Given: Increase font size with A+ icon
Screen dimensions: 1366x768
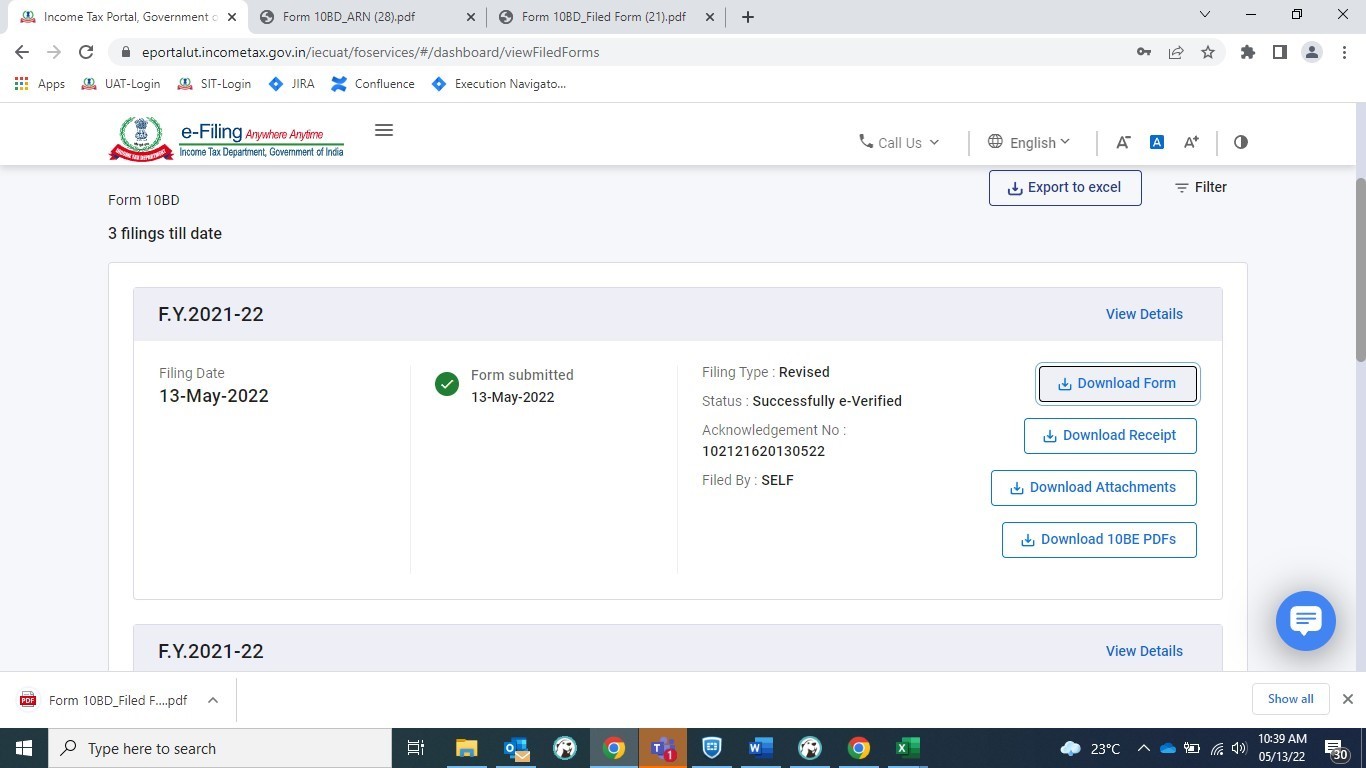Looking at the screenshot, I should [1191, 142].
